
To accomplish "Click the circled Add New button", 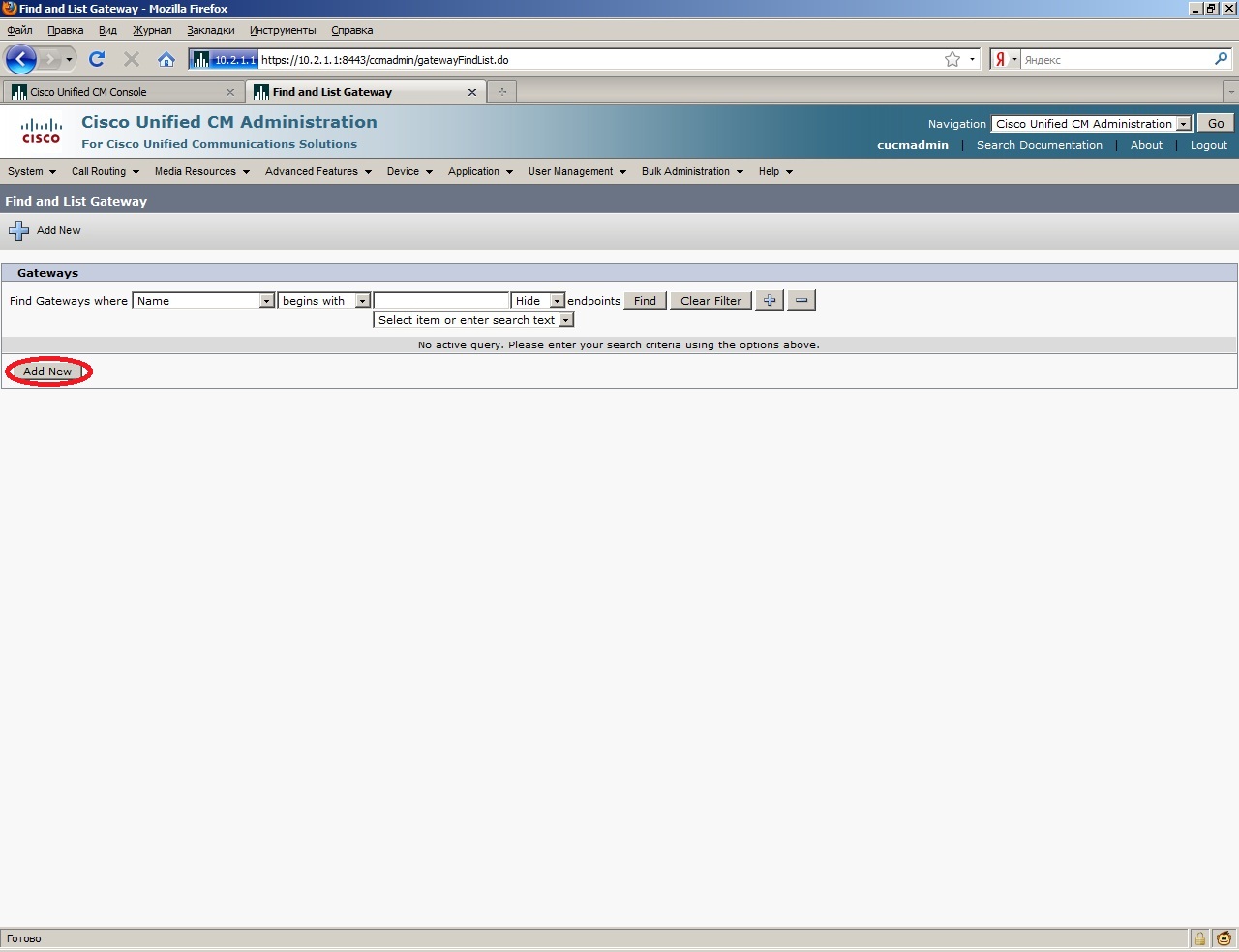I will (47, 372).
